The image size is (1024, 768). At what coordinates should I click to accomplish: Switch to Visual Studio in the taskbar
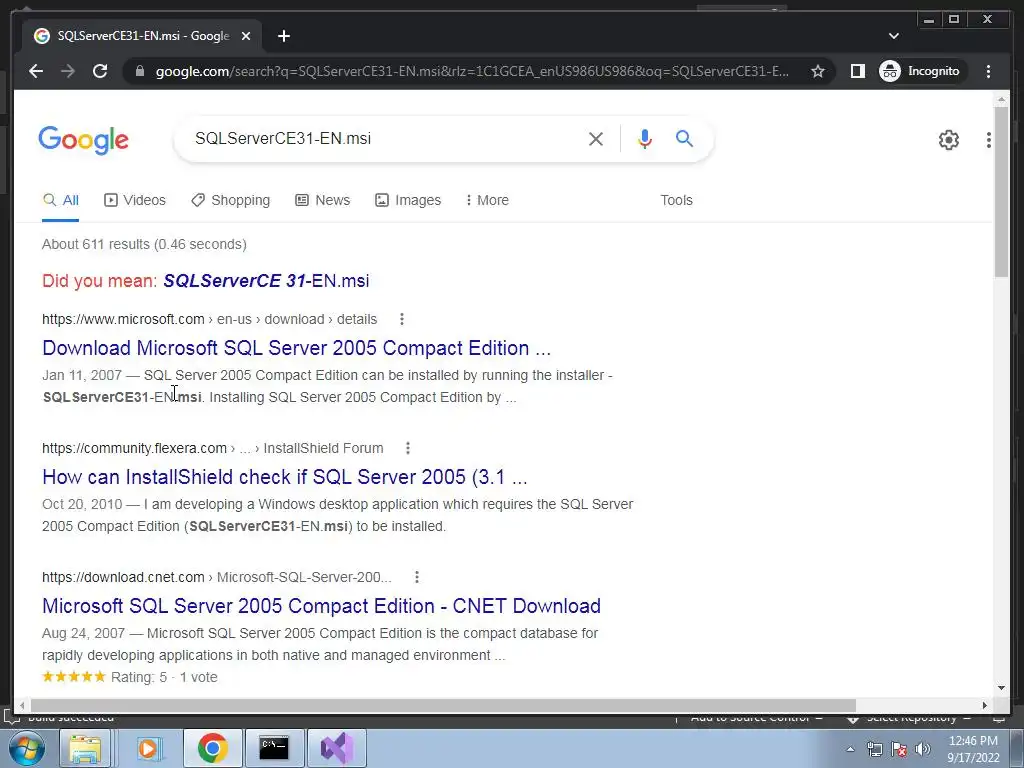pos(336,748)
